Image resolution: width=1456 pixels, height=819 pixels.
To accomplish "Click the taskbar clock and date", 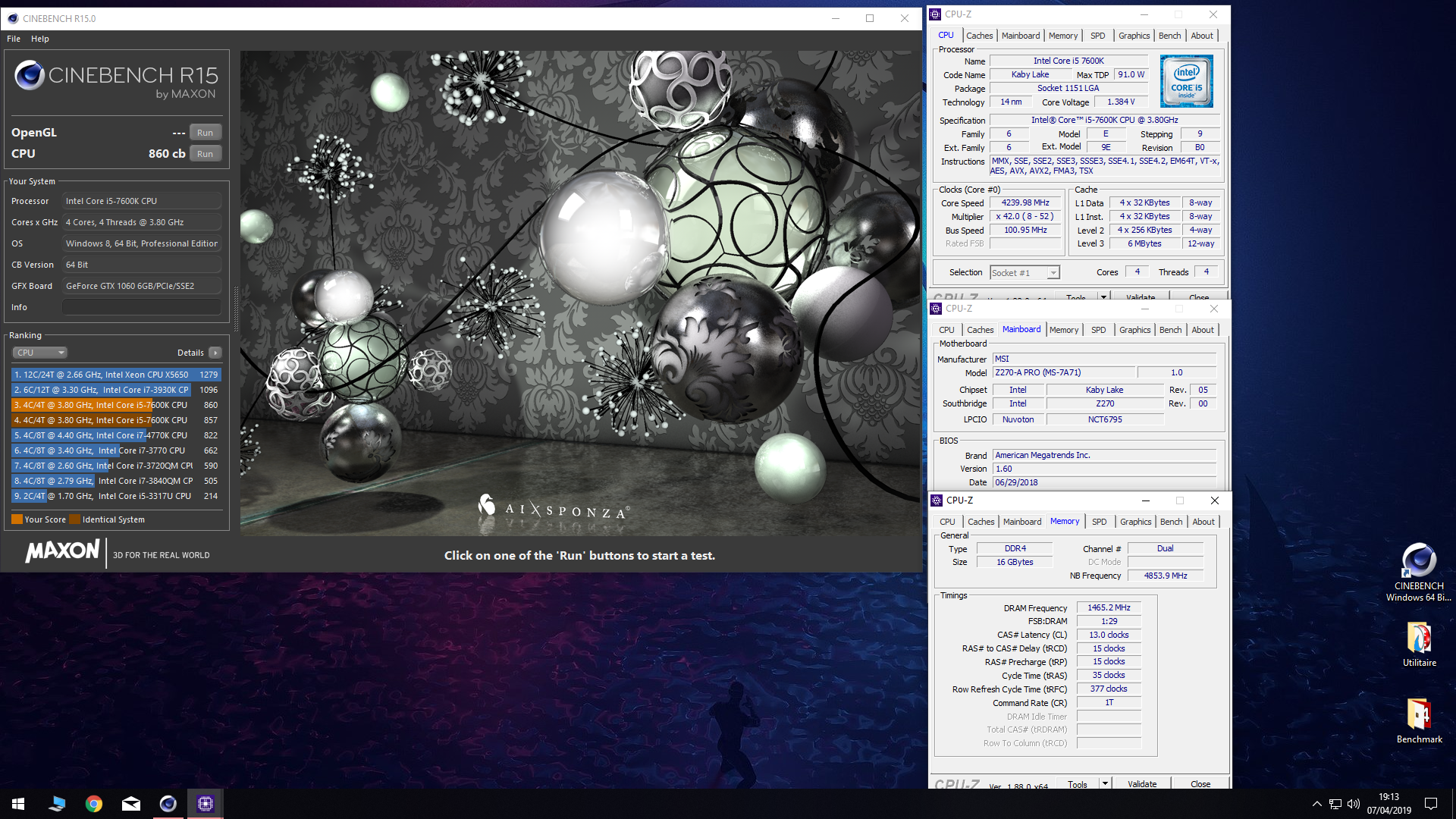I will coord(1389,804).
